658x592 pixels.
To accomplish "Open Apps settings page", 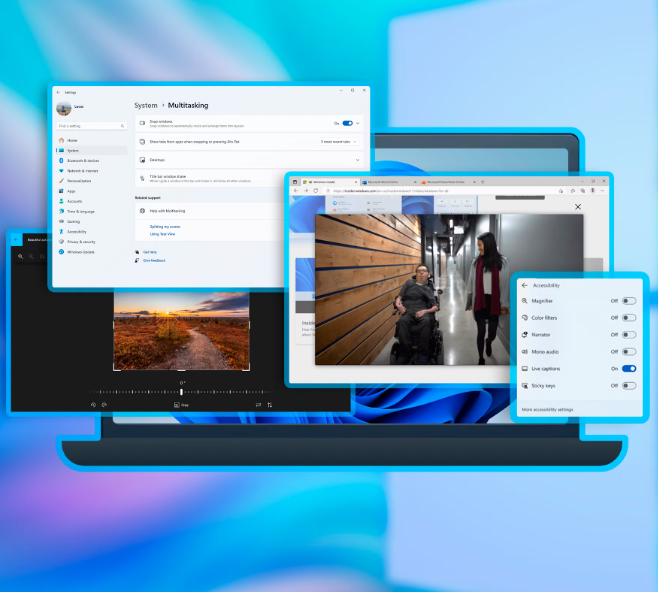I will point(91,191).
